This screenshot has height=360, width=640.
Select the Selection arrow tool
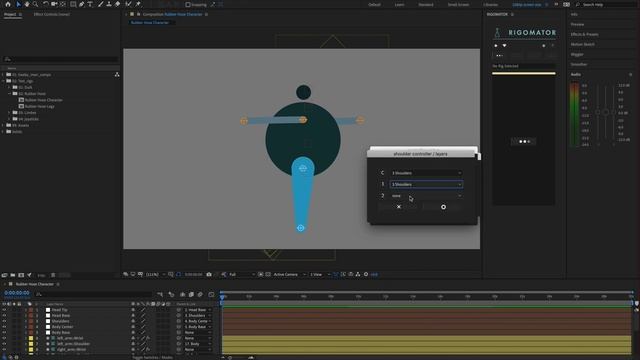[18, 4]
